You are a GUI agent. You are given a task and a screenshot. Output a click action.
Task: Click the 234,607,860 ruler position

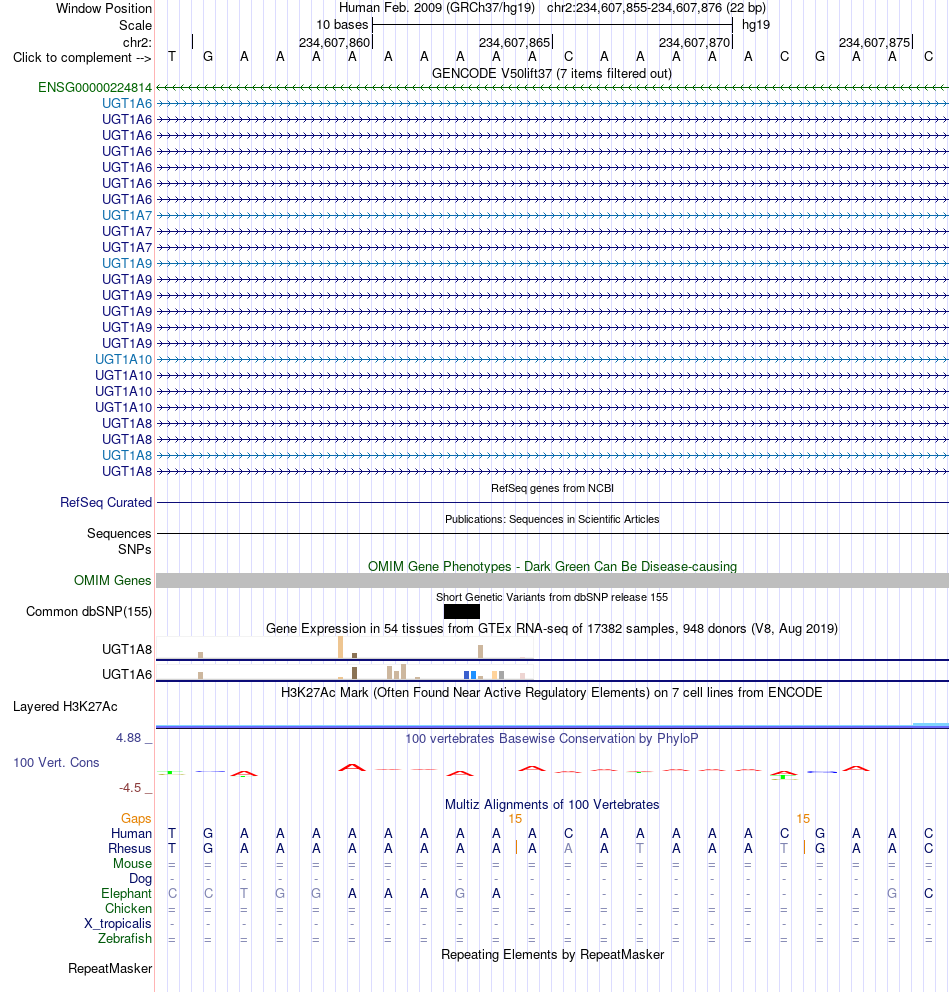(x=334, y=42)
